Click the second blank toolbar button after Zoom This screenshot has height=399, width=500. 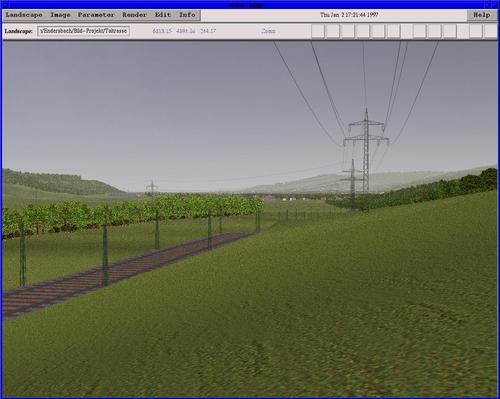tap(333, 31)
